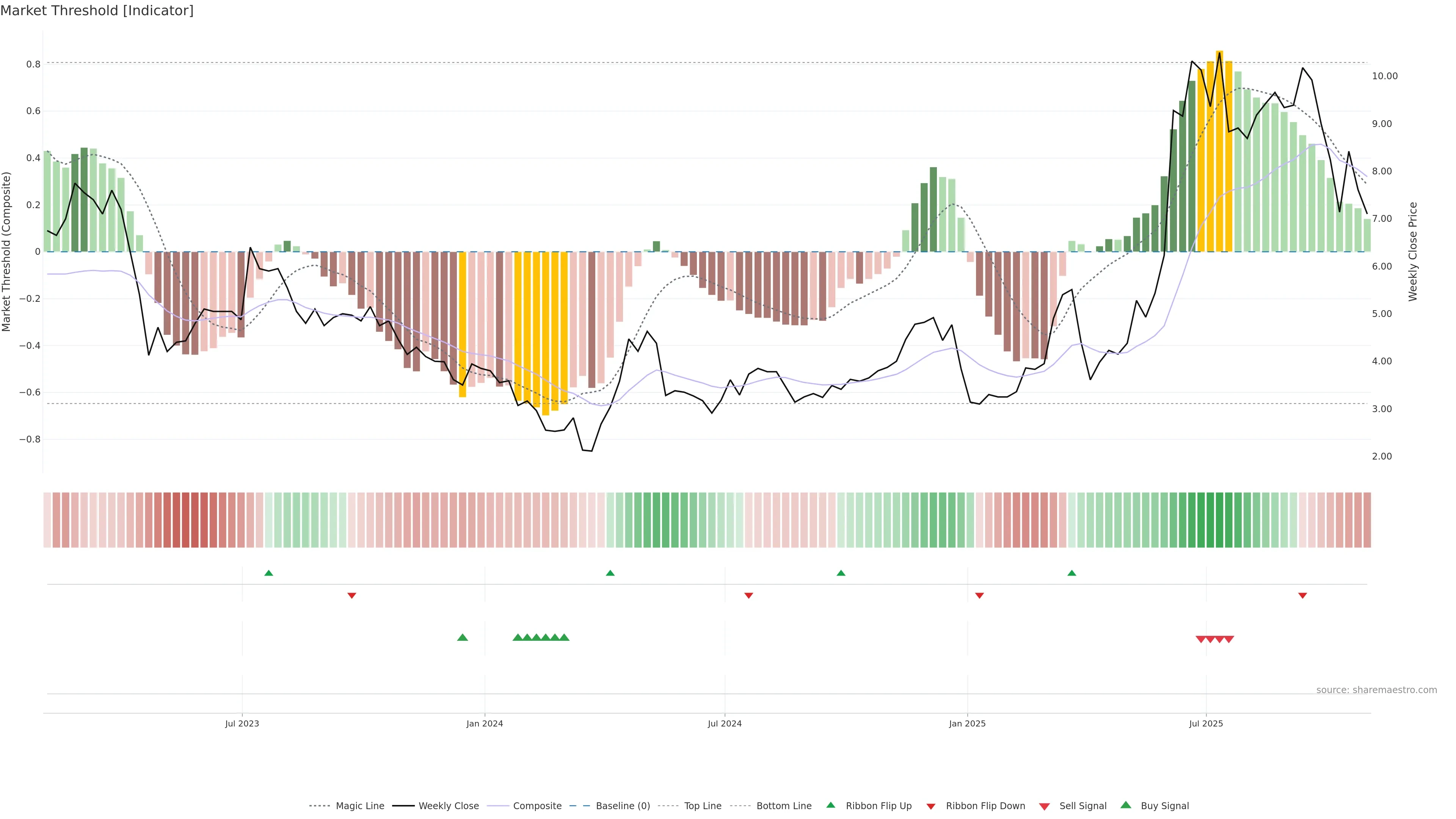Click the Jan 2024 x-axis label
This screenshot has width=1456, height=819.
coord(485,723)
